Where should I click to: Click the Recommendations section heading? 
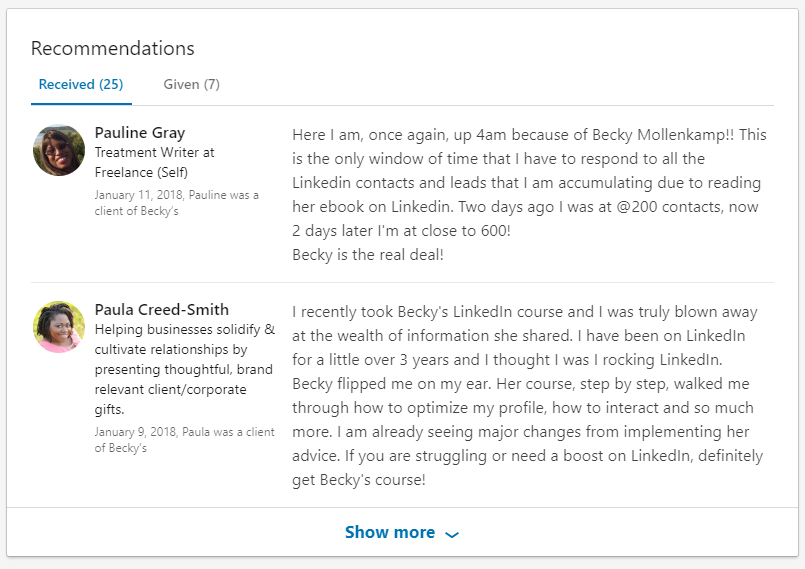[x=113, y=48]
